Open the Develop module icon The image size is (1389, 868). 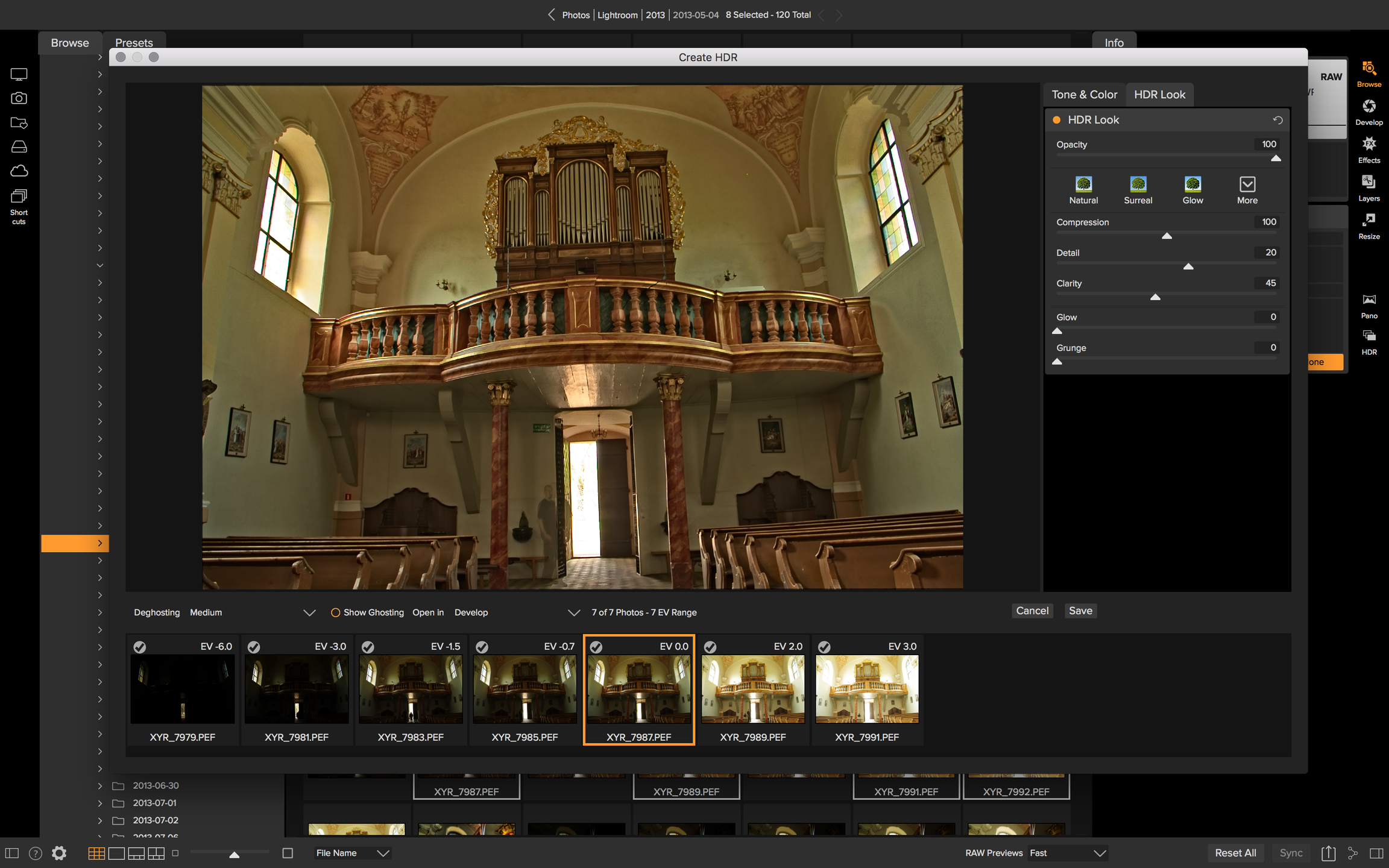click(x=1369, y=107)
